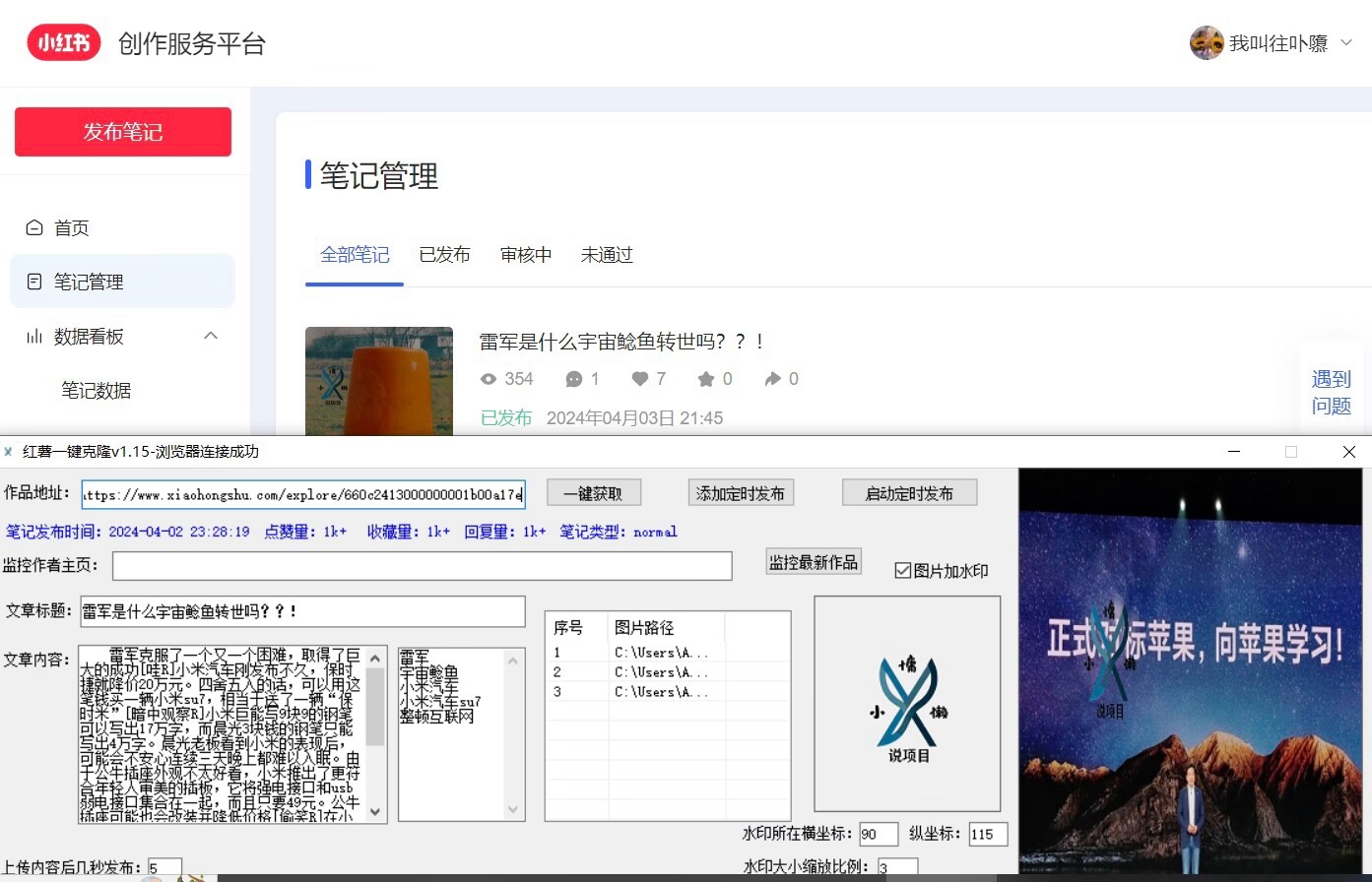Close the 红薯一键克隆 window
This screenshot has height=882, width=1372.
1348,452
